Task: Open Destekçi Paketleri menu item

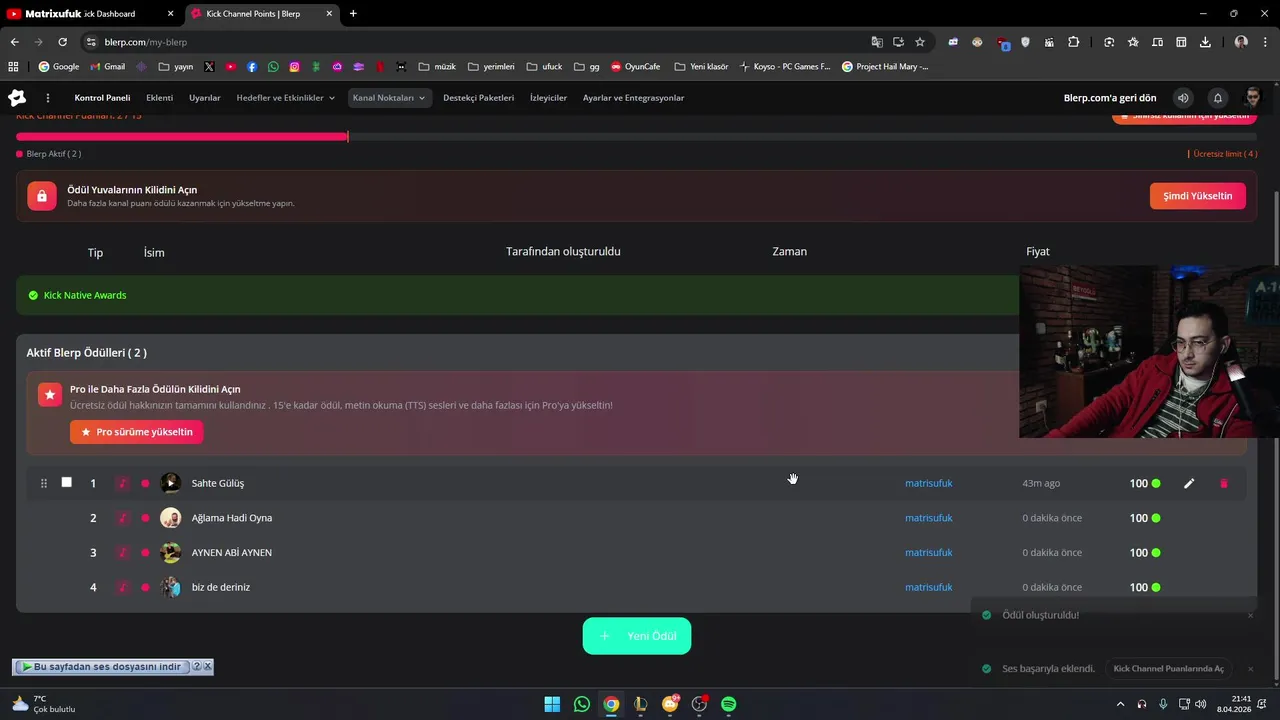Action: pos(479,98)
